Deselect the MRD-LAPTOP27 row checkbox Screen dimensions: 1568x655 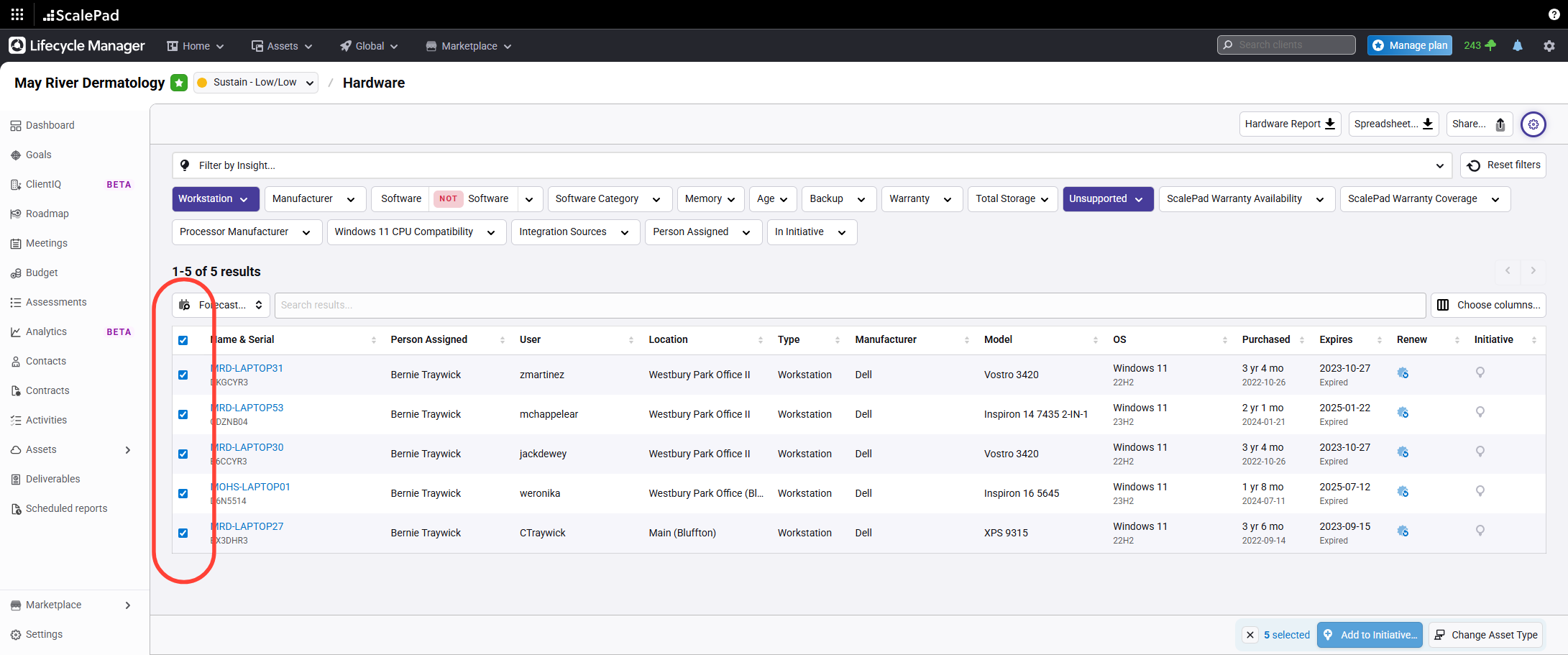183,533
